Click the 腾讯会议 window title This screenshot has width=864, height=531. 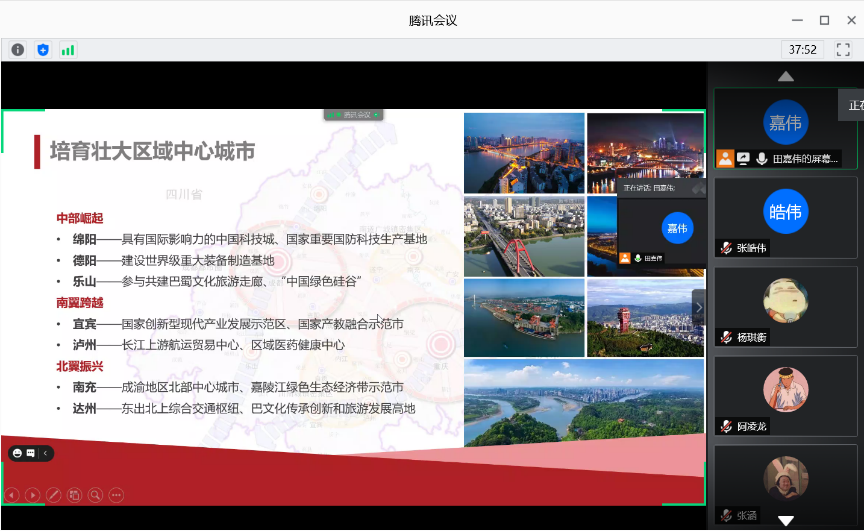click(x=433, y=20)
